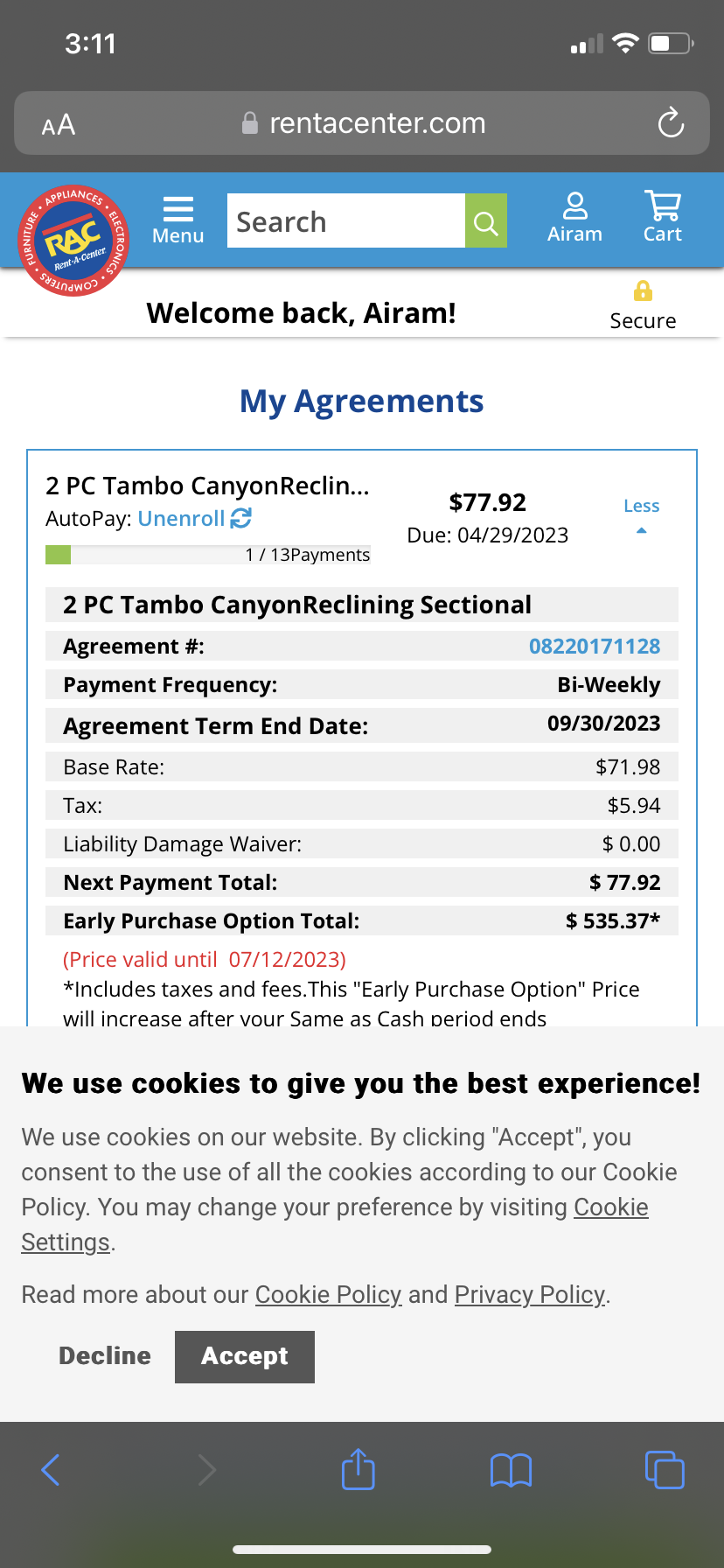Decline the cookies
The image size is (724, 1568).
point(105,1356)
